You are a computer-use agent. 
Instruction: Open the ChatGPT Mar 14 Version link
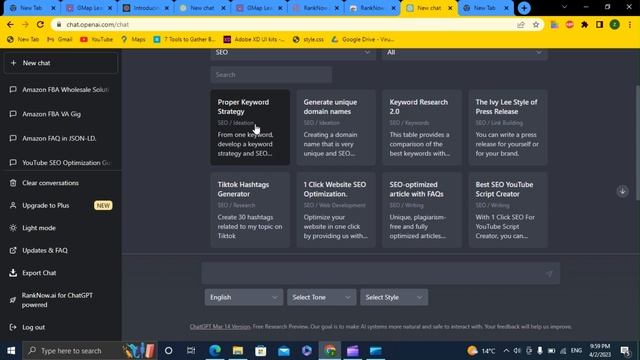pos(220,327)
